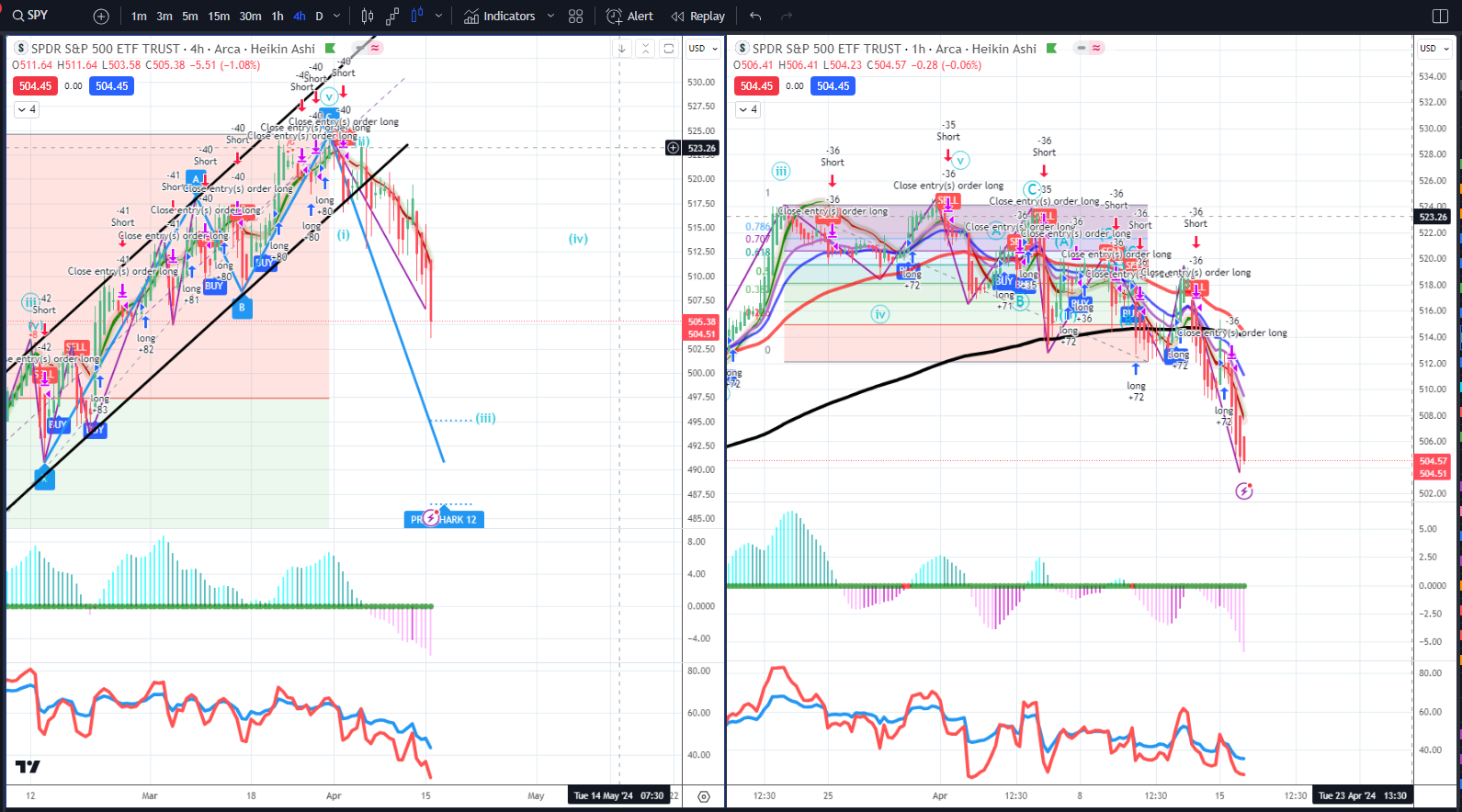Switch to the 15m interval

click(219, 16)
